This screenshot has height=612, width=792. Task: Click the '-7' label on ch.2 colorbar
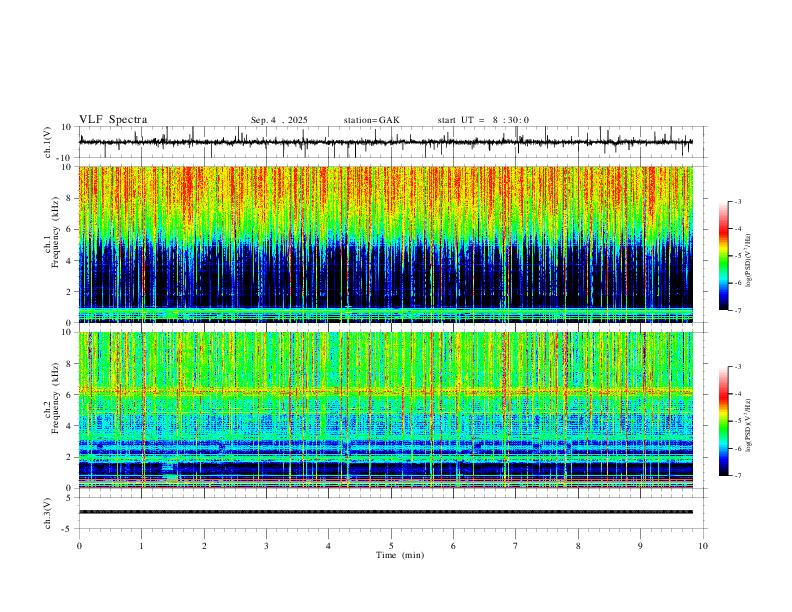click(737, 476)
